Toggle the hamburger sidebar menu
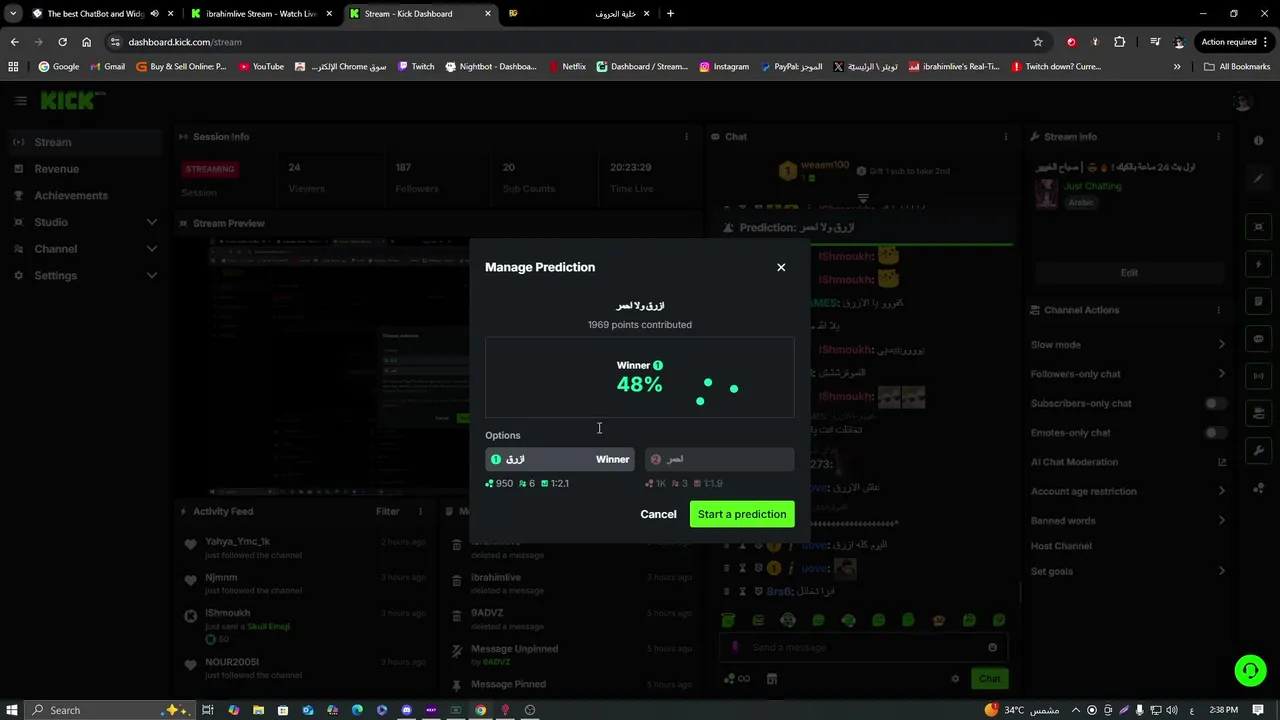 [x=20, y=101]
